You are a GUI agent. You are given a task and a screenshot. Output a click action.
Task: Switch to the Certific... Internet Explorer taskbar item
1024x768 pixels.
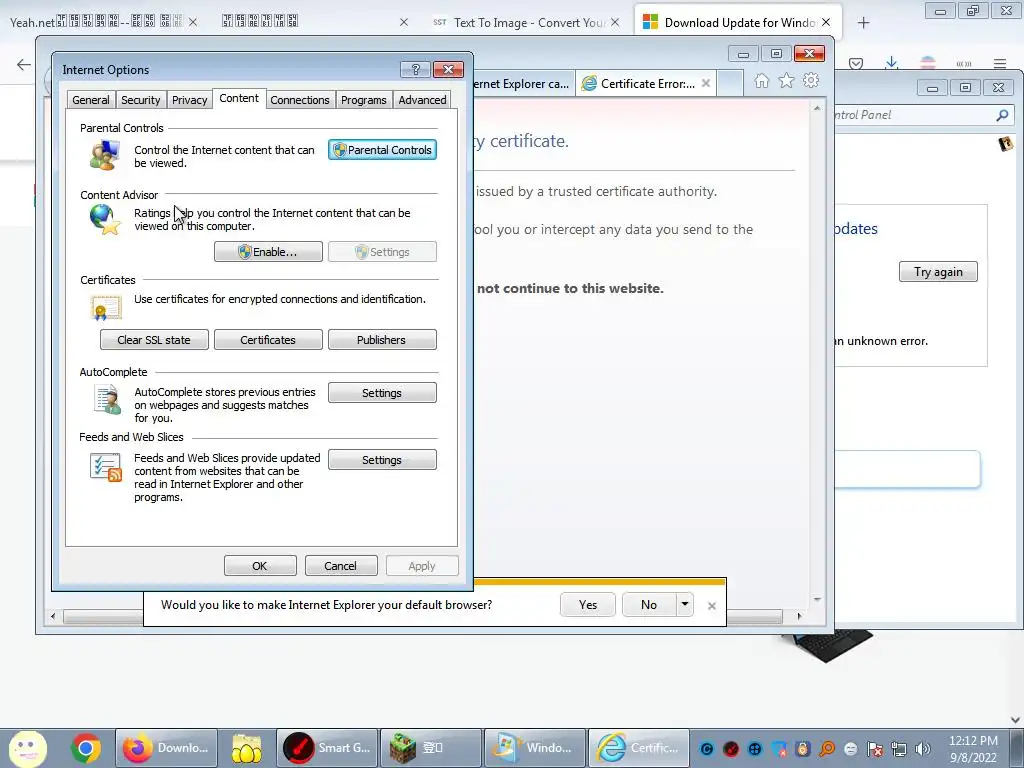click(x=639, y=748)
